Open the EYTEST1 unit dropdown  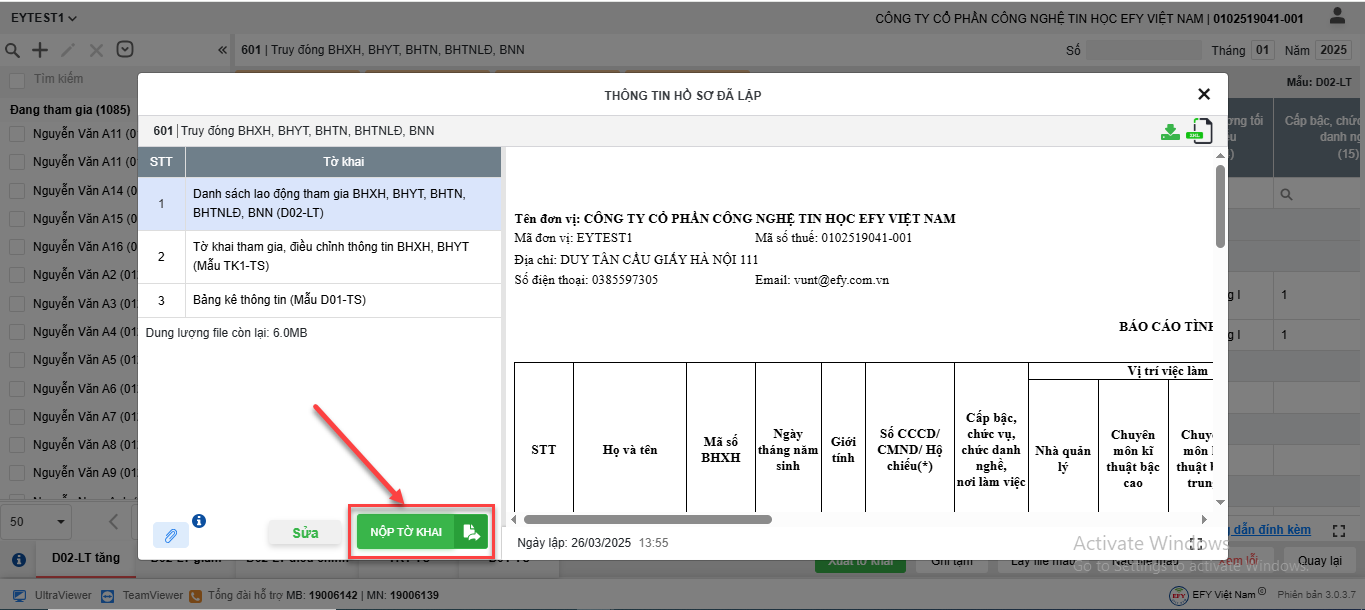[44, 18]
